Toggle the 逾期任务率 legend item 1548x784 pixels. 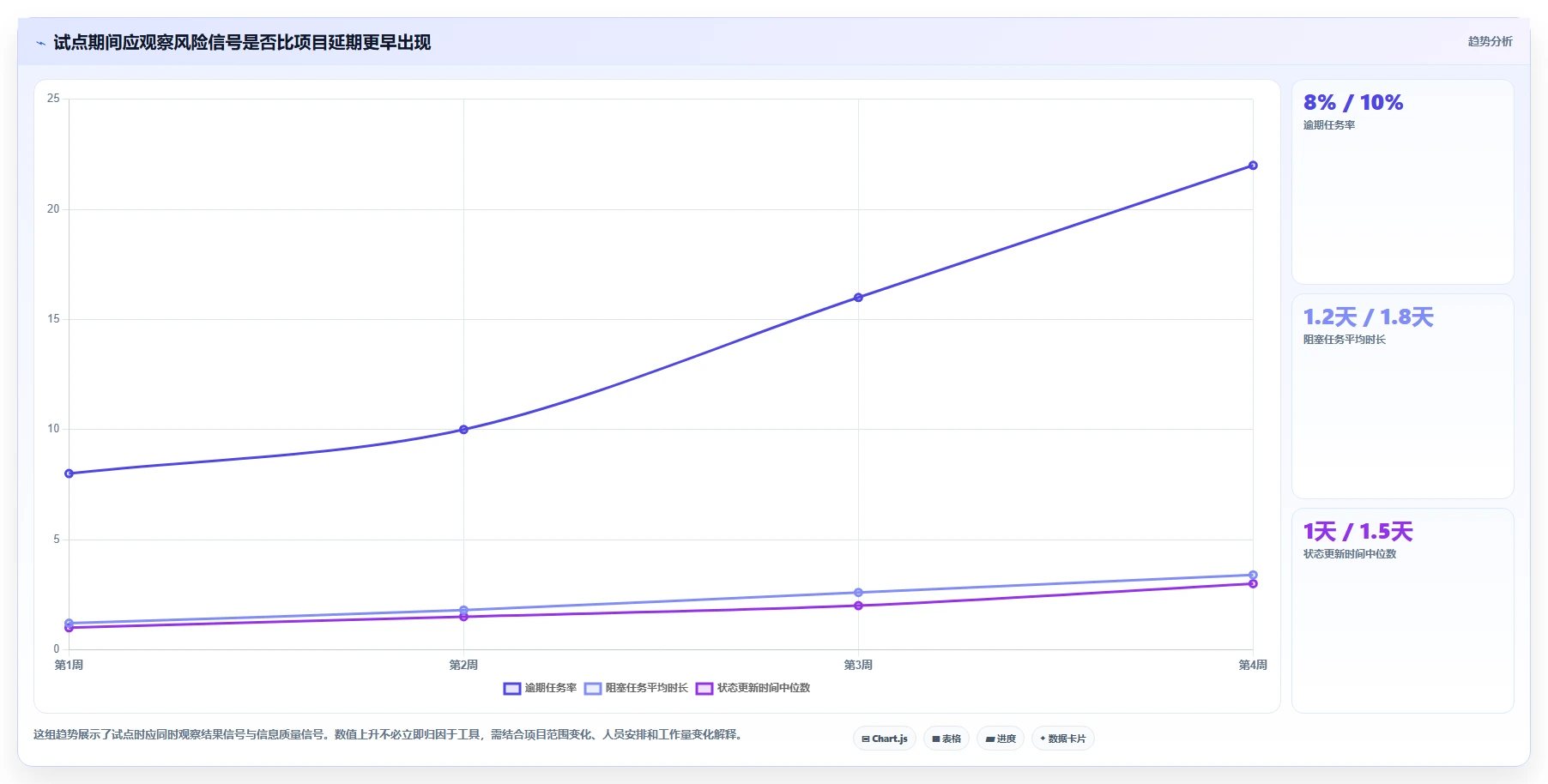click(x=540, y=688)
